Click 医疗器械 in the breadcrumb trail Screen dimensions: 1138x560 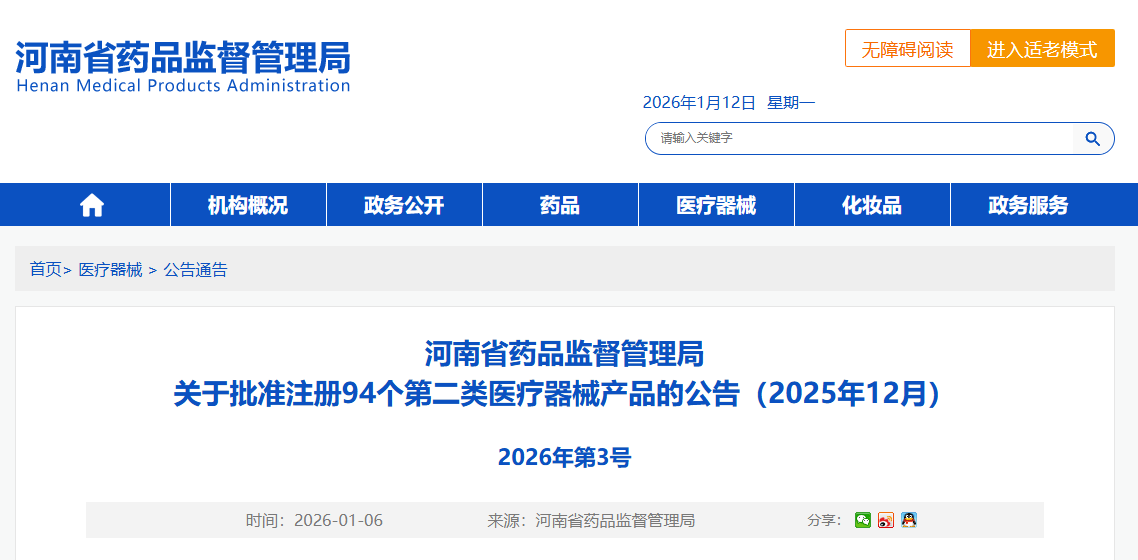110,270
